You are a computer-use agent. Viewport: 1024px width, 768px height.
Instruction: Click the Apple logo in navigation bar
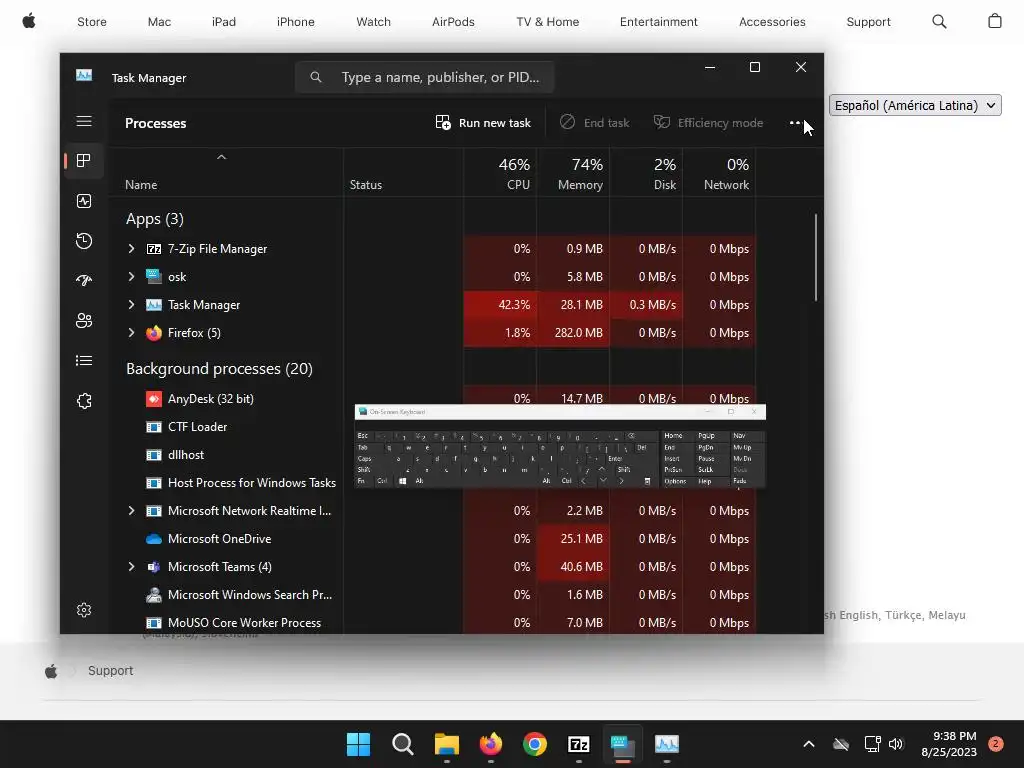[29, 22]
